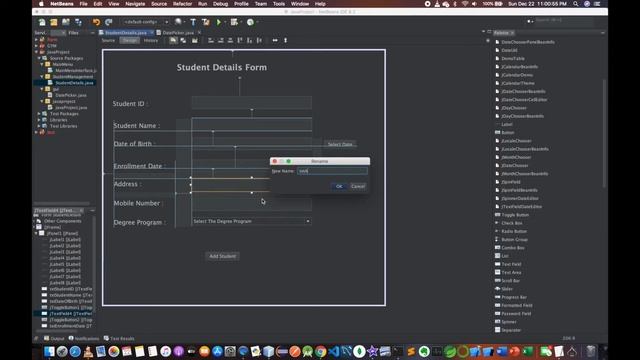The image size is (640, 360).
Task: Click the Text Area item in Palette
Action: click(511, 272)
